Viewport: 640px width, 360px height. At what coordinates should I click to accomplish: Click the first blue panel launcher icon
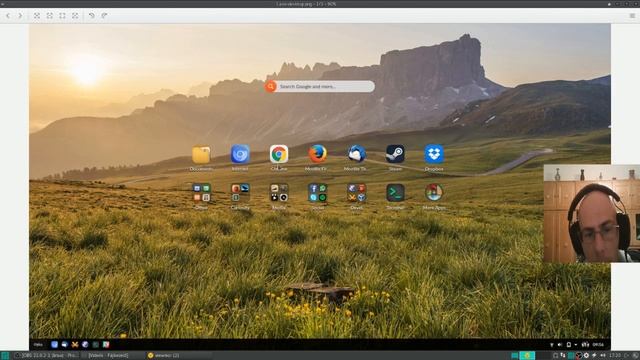[x=54, y=344]
